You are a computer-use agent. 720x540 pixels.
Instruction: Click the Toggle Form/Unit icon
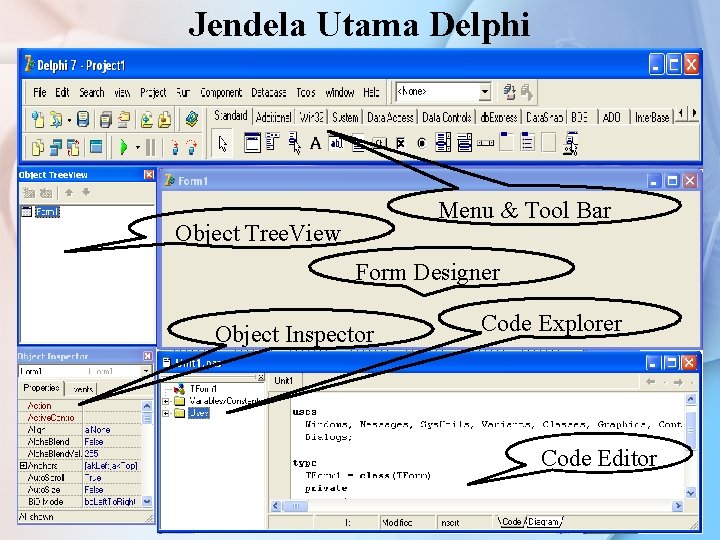coord(73,147)
